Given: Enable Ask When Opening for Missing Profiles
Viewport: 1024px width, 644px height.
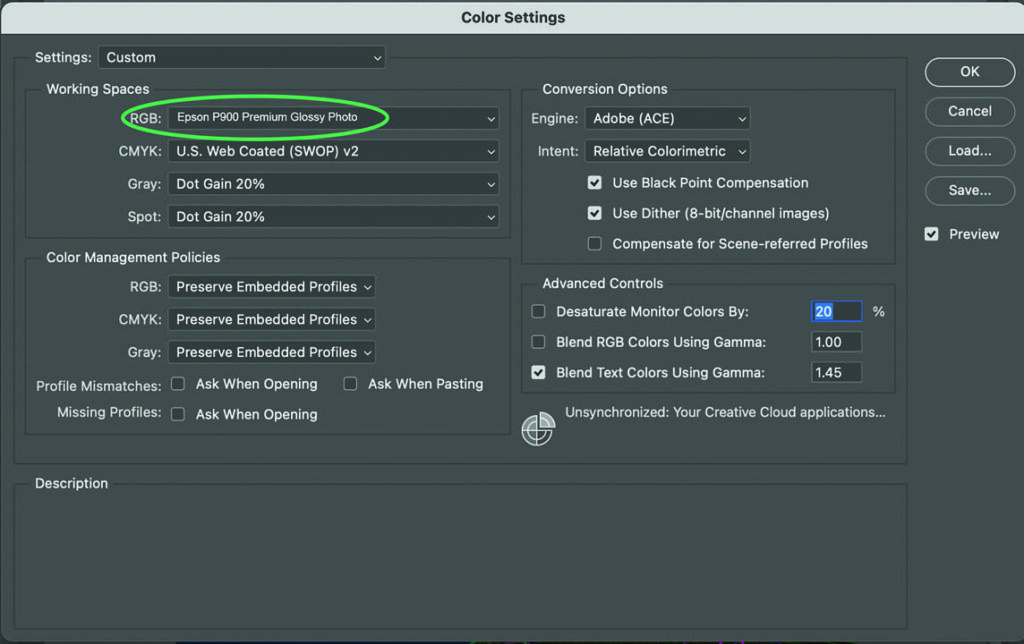Looking at the screenshot, I should (178, 414).
